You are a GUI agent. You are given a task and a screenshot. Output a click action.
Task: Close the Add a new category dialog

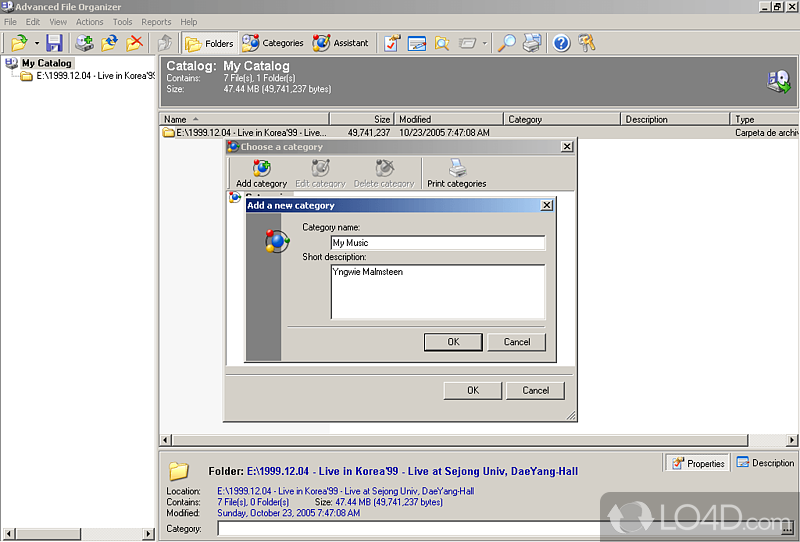(x=546, y=205)
